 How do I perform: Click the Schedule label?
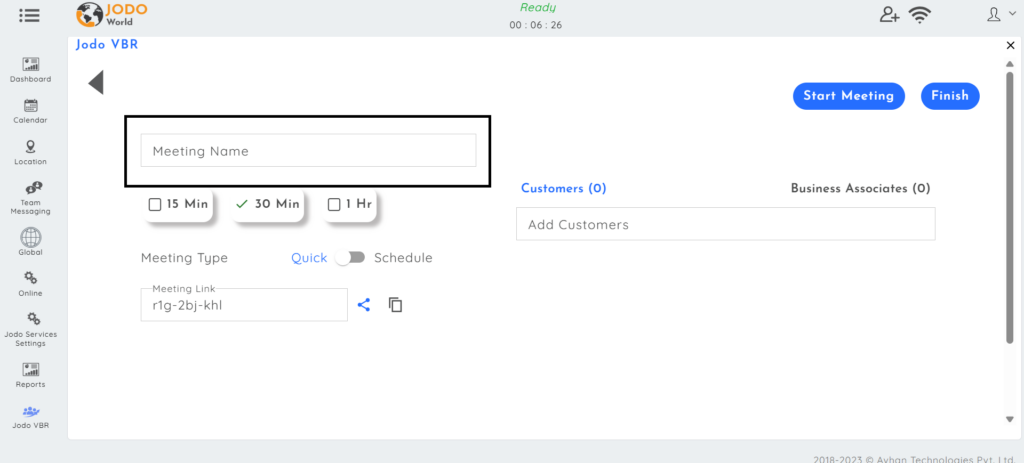(x=403, y=258)
